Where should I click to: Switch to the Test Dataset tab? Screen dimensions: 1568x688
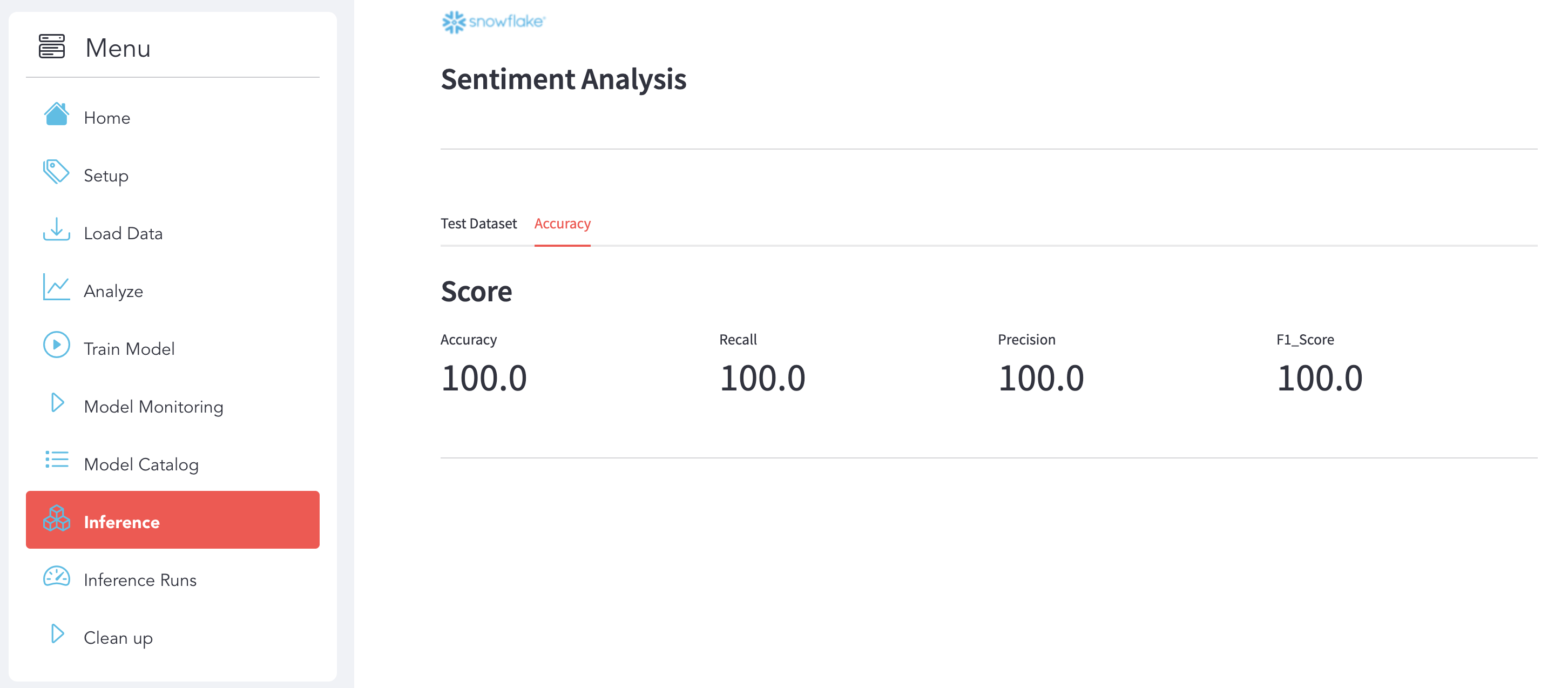478,224
